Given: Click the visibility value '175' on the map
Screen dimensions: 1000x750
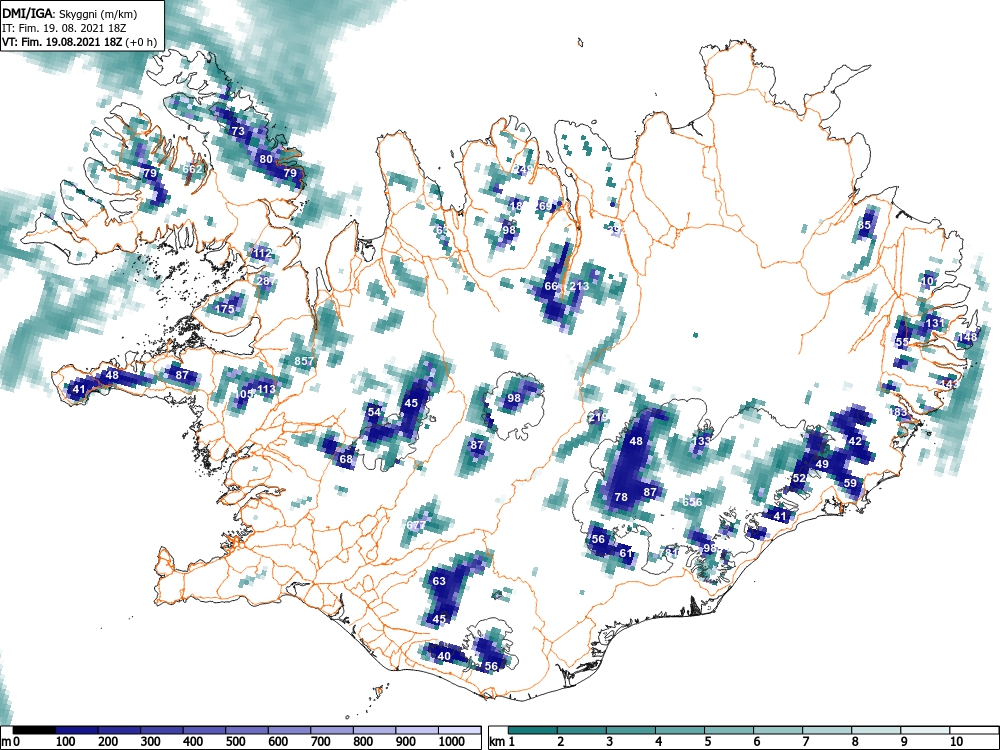Looking at the screenshot, I should [224, 309].
